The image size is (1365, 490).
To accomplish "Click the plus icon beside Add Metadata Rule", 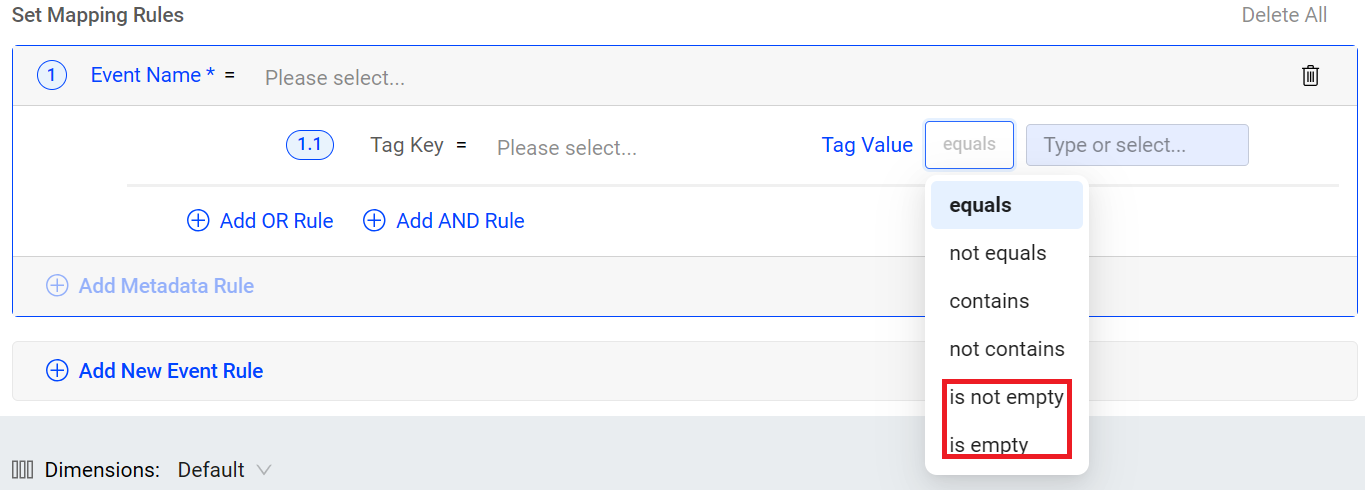I will tap(57, 286).
